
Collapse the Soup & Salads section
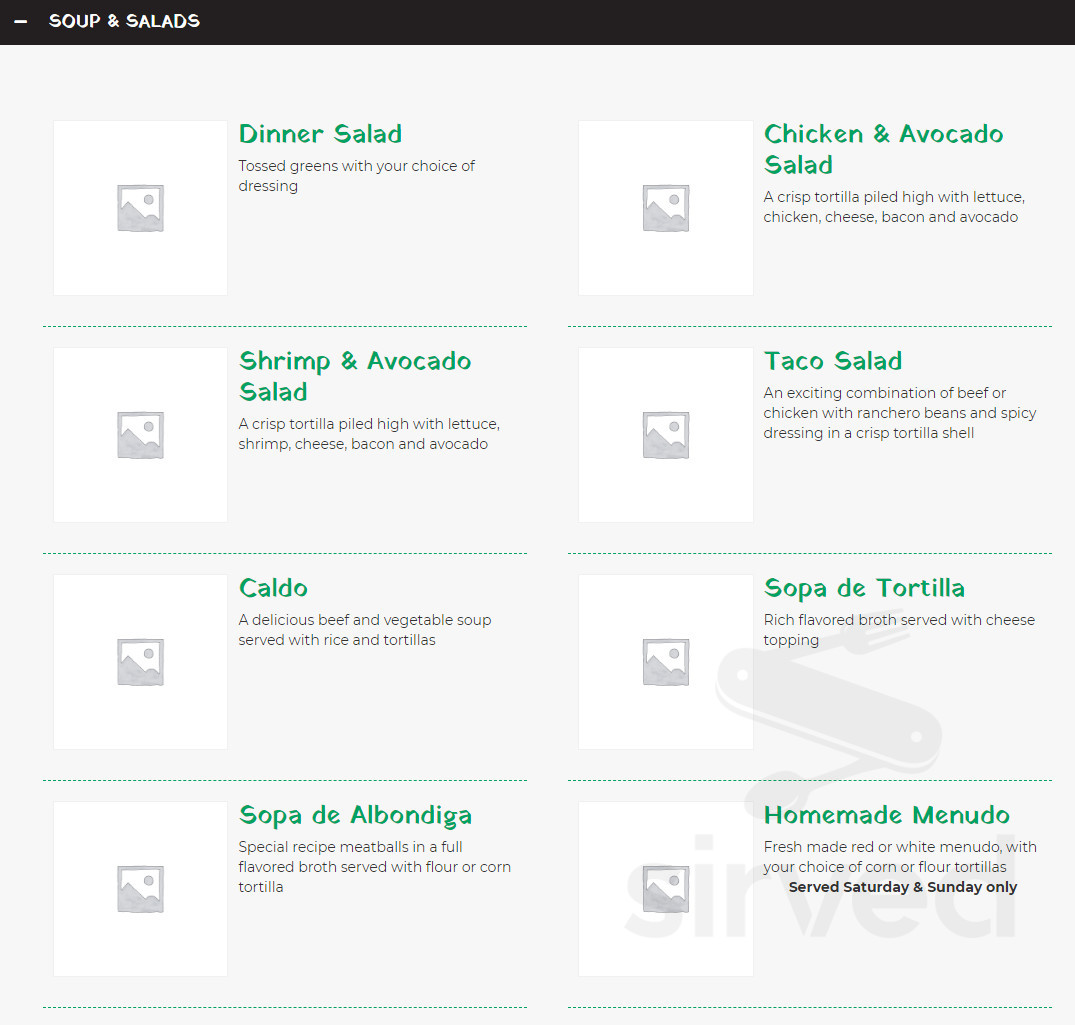tap(124, 21)
